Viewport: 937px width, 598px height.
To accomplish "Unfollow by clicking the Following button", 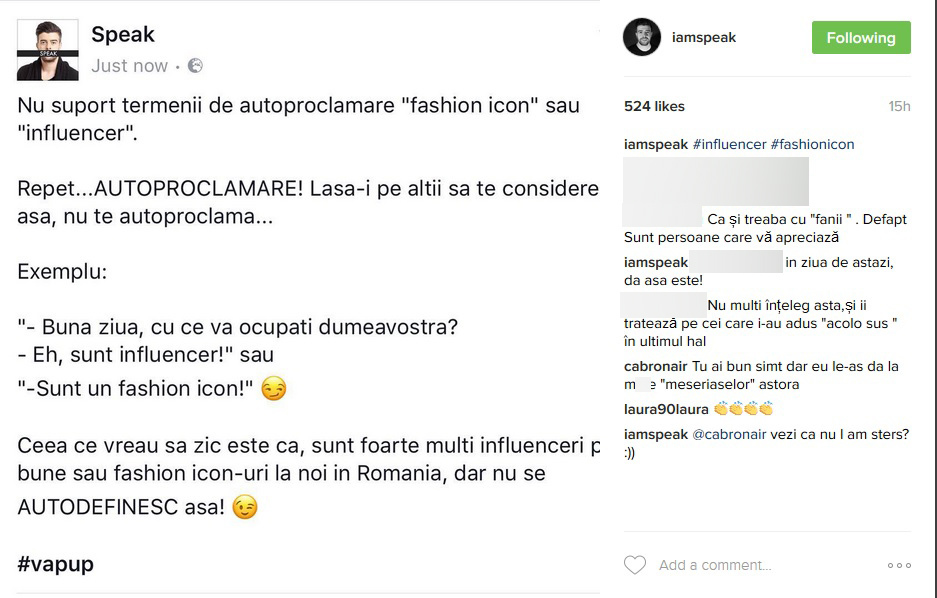I will pyautogui.click(x=861, y=37).
